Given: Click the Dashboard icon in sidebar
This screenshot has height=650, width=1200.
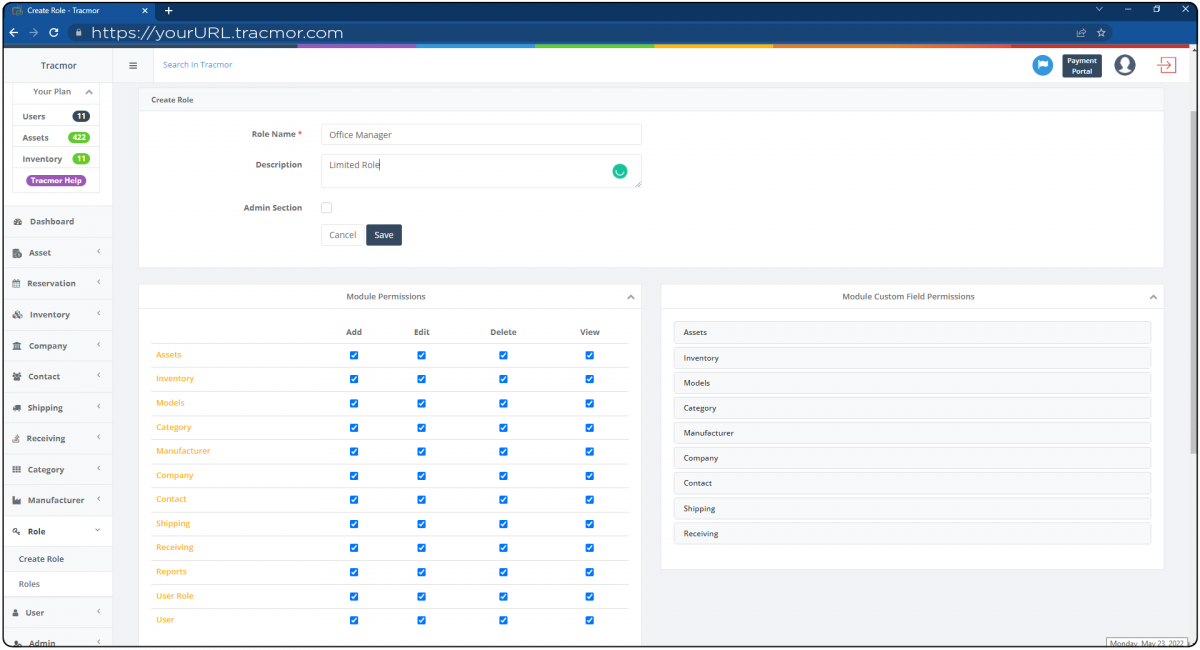Looking at the screenshot, I should coord(18,221).
